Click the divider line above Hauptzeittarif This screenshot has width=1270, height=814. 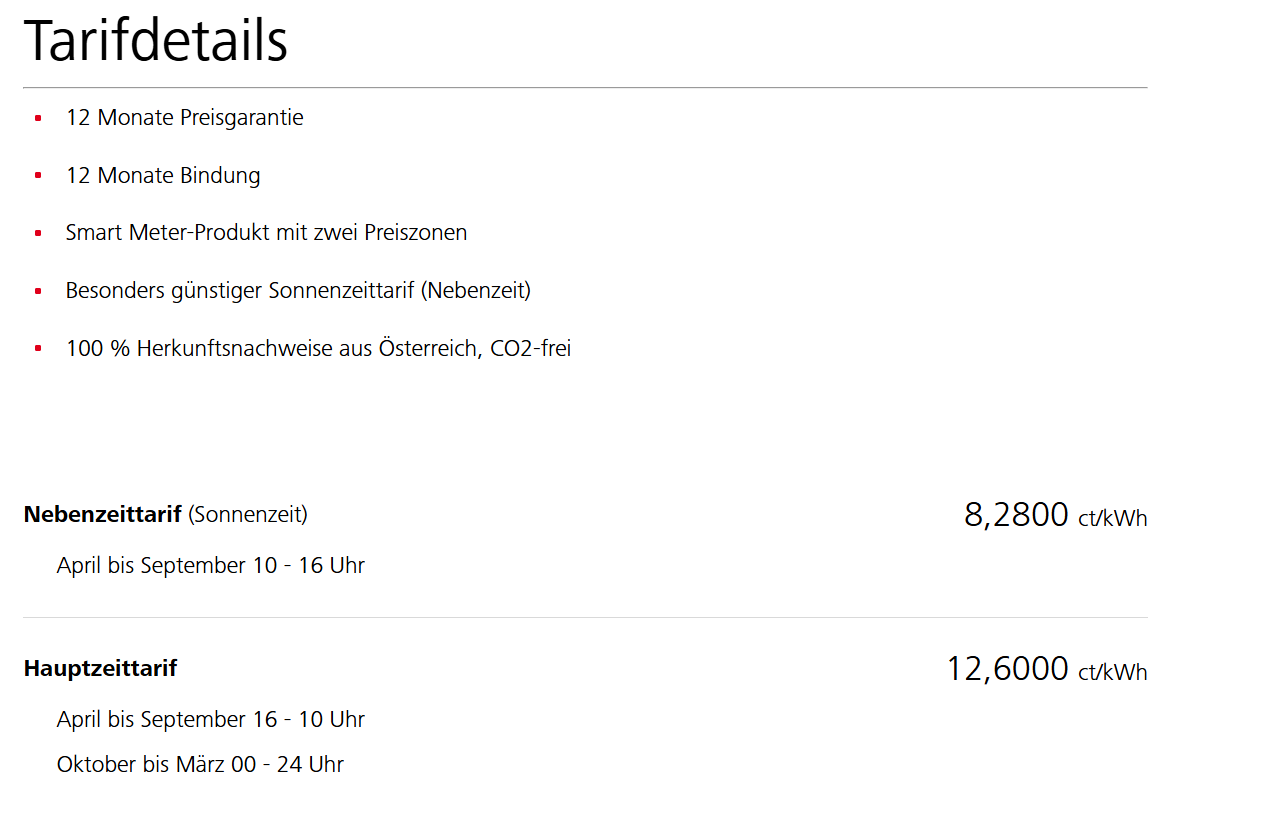click(x=585, y=618)
